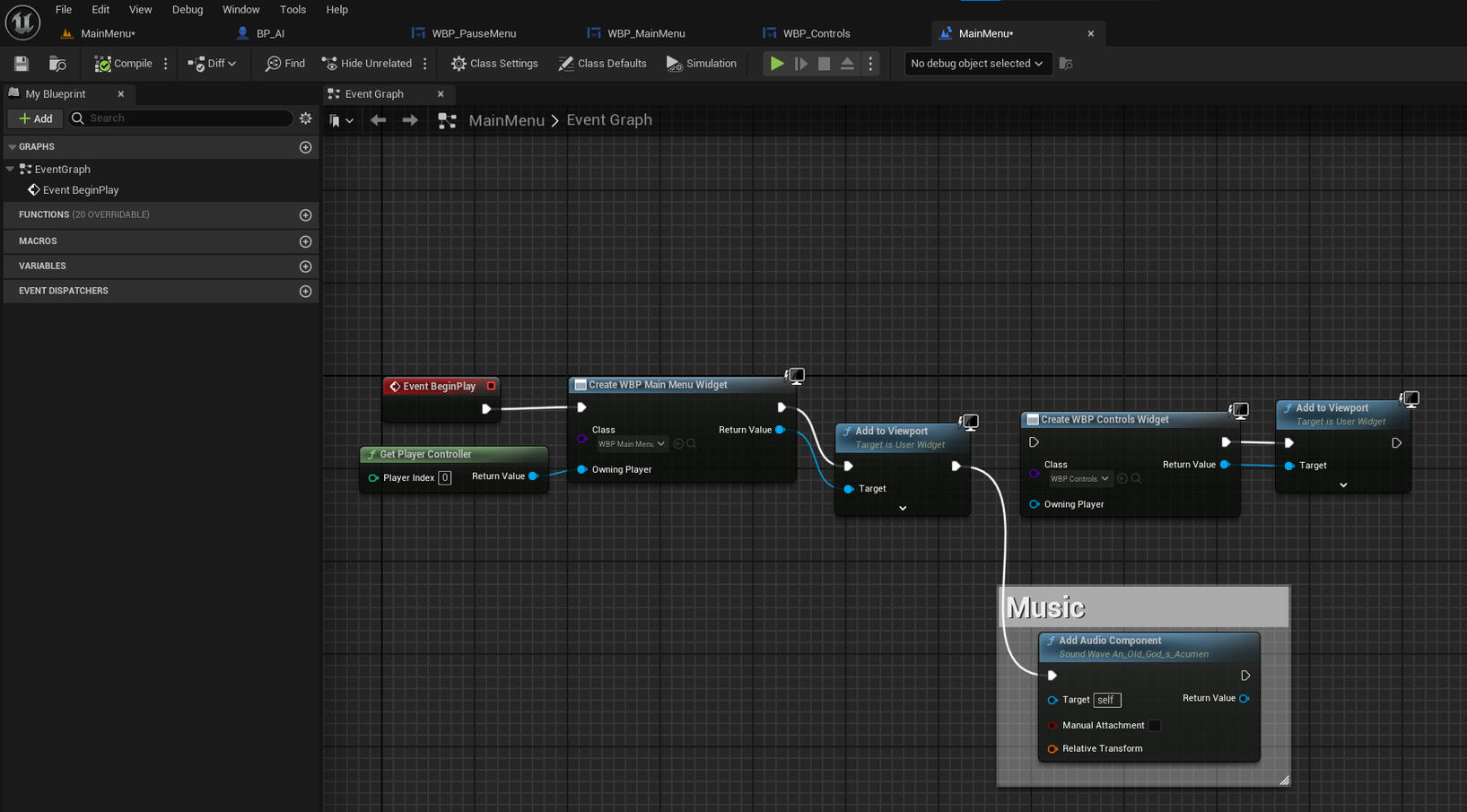Click the Find toolbar button
The height and width of the screenshot is (812, 1467).
click(285, 64)
